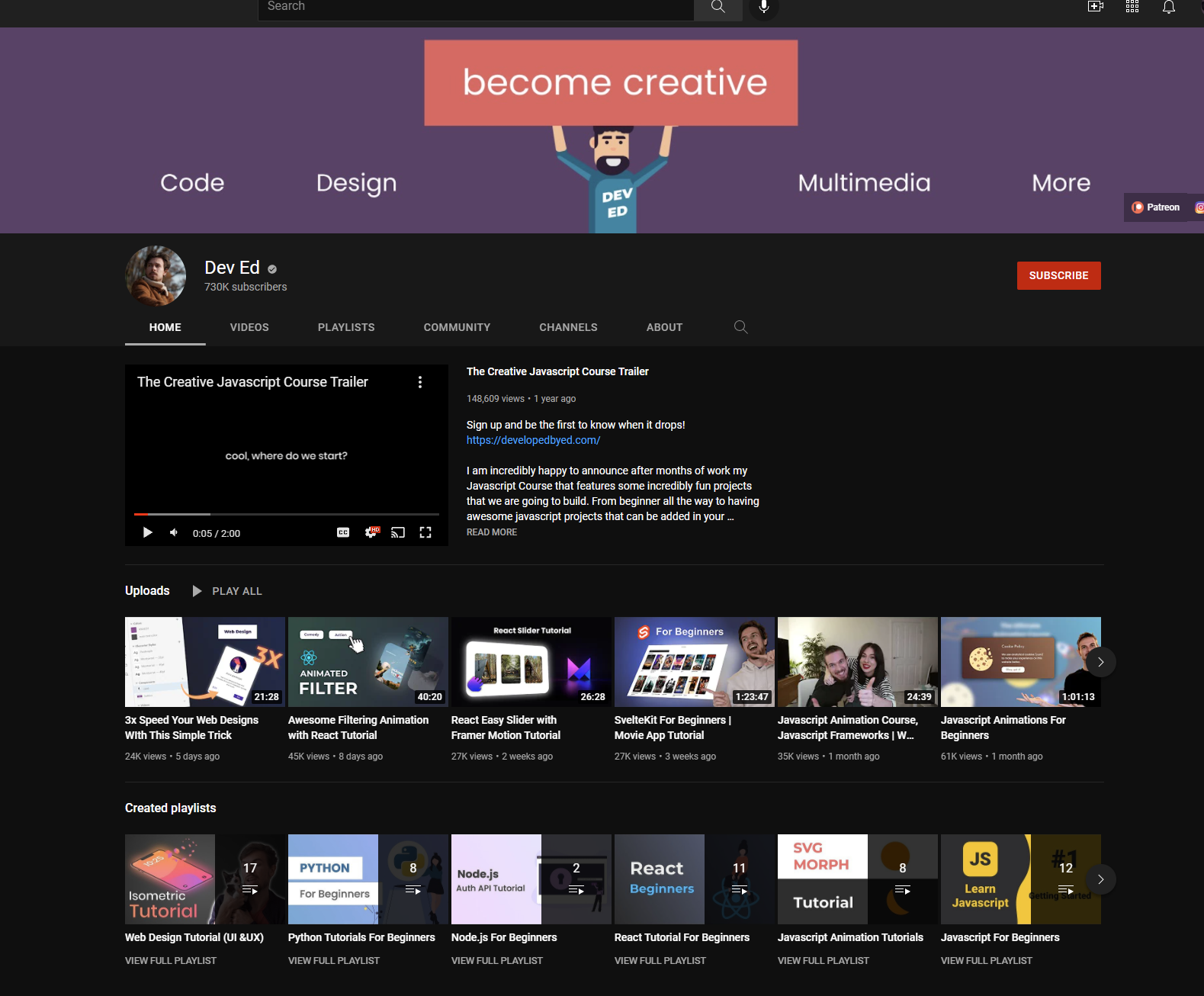1204x996 pixels.
Task: Click the Instagram icon on banner edge
Action: click(x=1199, y=207)
